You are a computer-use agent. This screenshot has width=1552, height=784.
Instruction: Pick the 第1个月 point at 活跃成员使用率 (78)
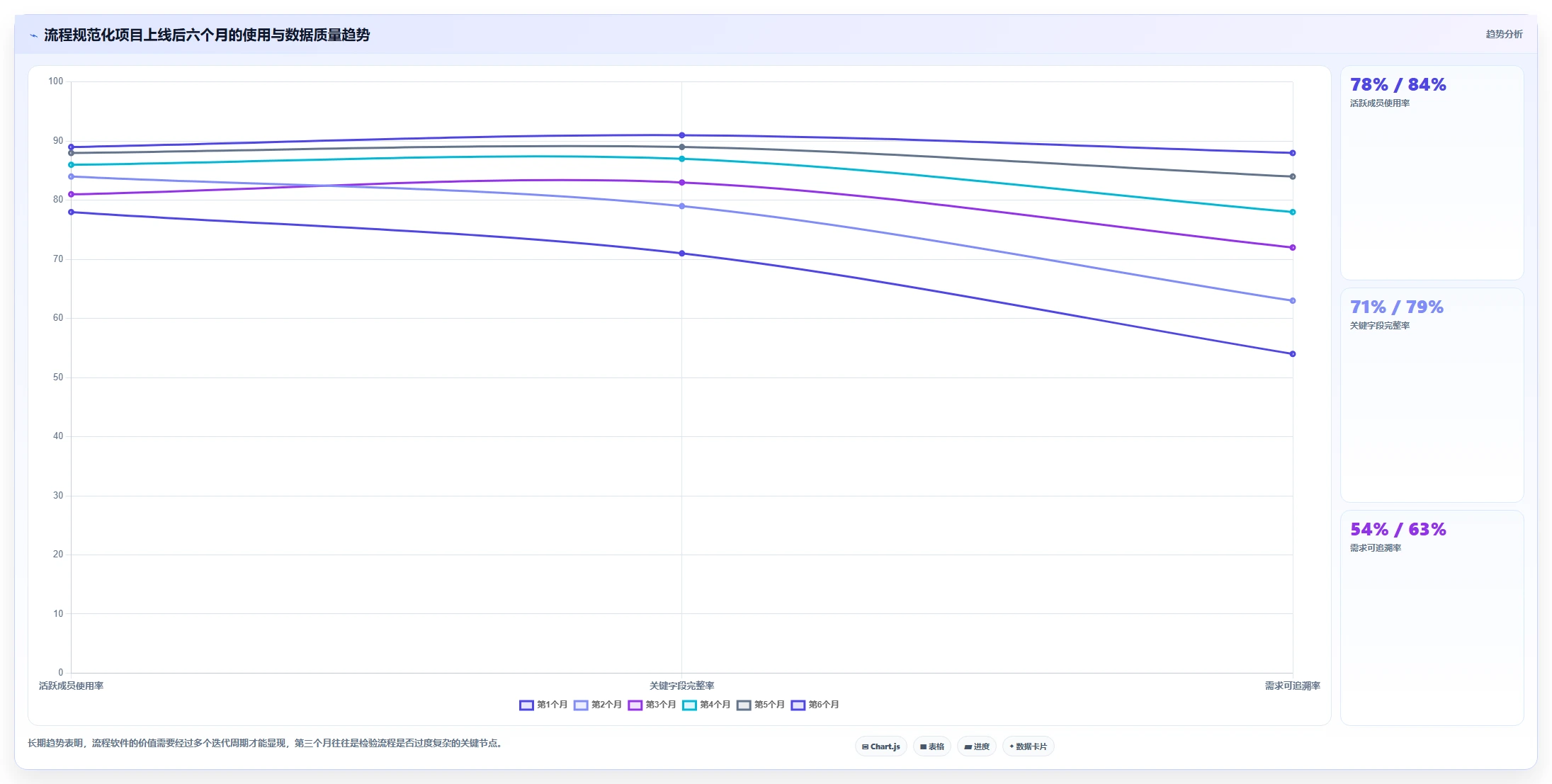71,212
